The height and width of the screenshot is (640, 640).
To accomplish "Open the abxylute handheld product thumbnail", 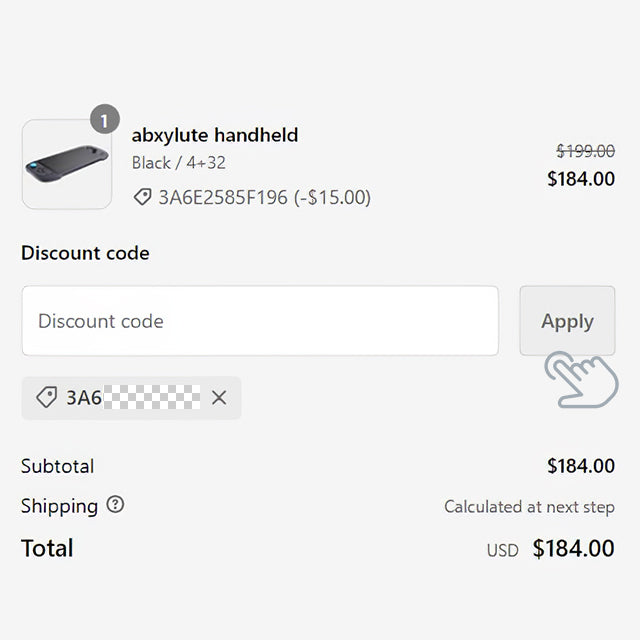I will coord(67,164).
